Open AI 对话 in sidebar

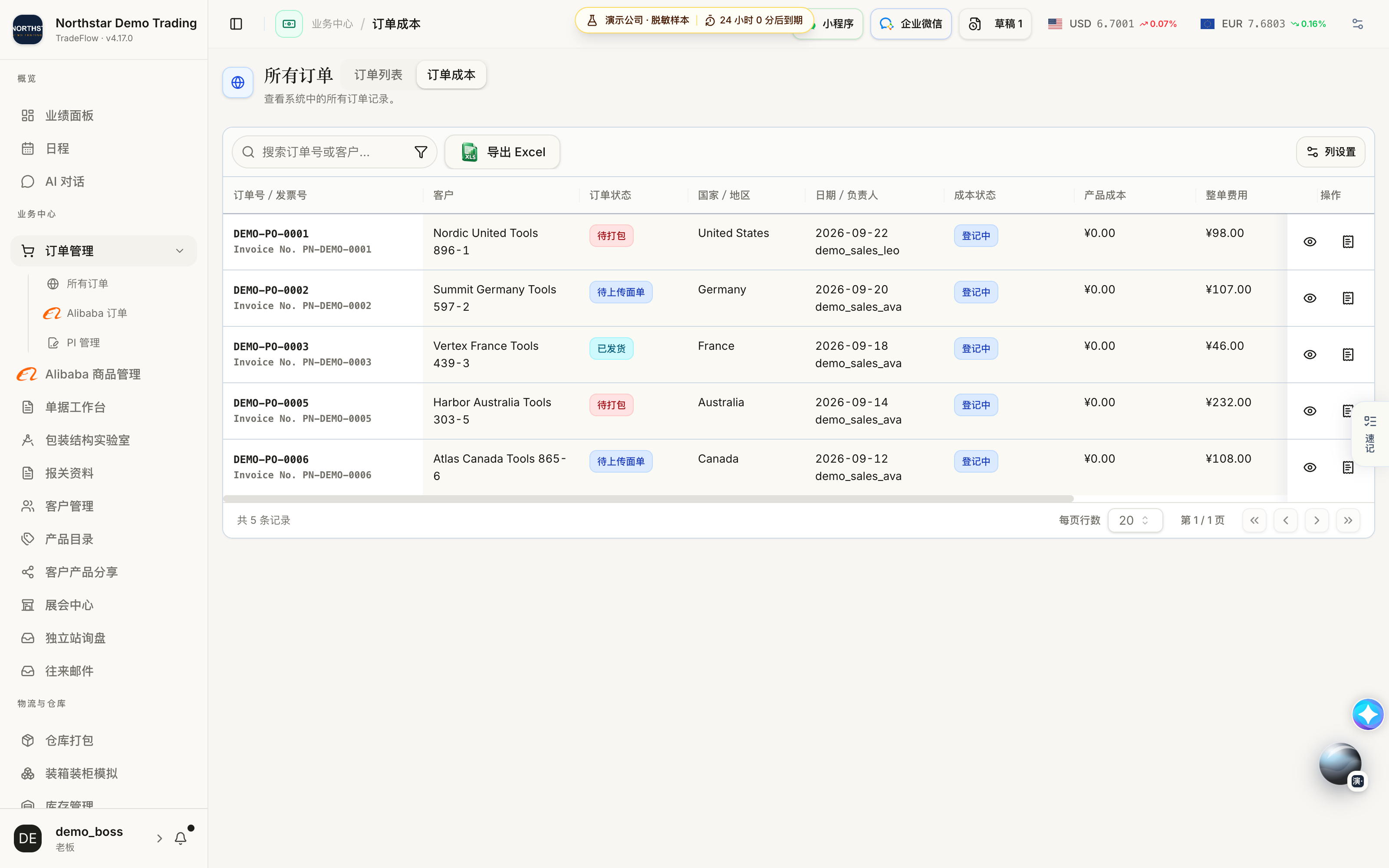pyautogui.click(x=103, y=181)
